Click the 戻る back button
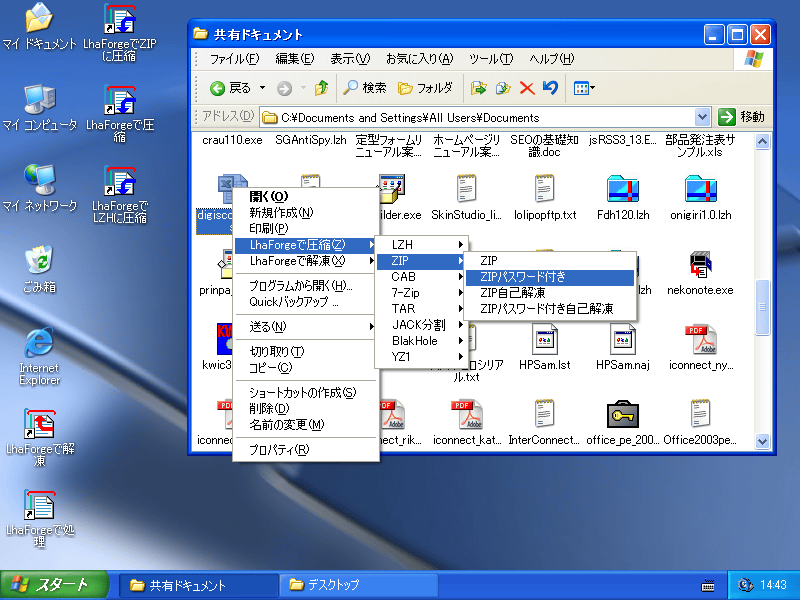This screenshot has width=800, height=600. [x=231, y=88]
